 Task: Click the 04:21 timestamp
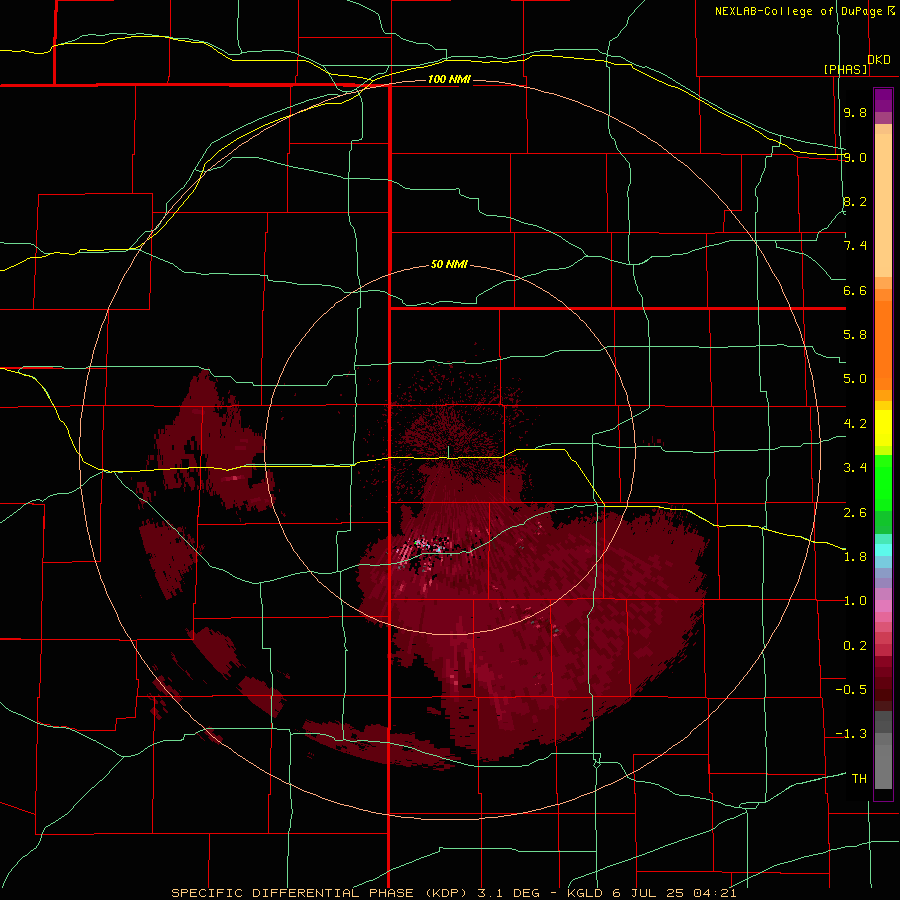(715, 893)
